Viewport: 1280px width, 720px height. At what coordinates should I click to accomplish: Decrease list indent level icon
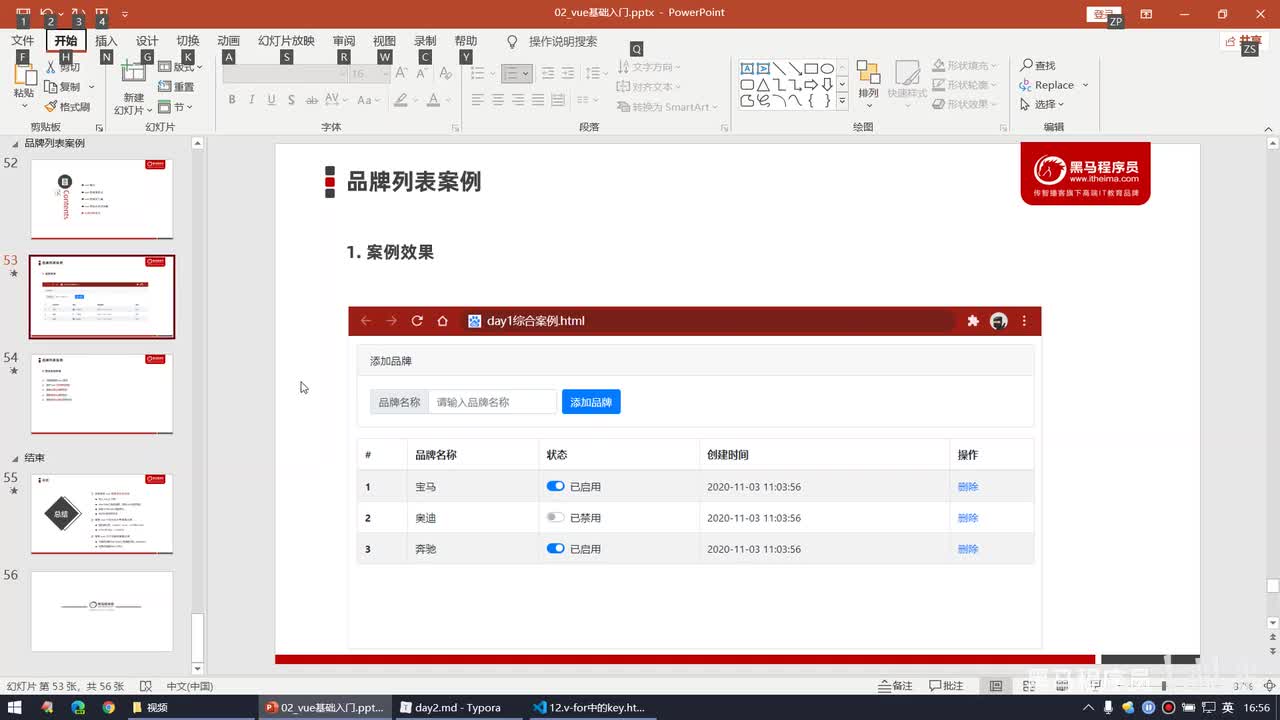tap(548, 74)
